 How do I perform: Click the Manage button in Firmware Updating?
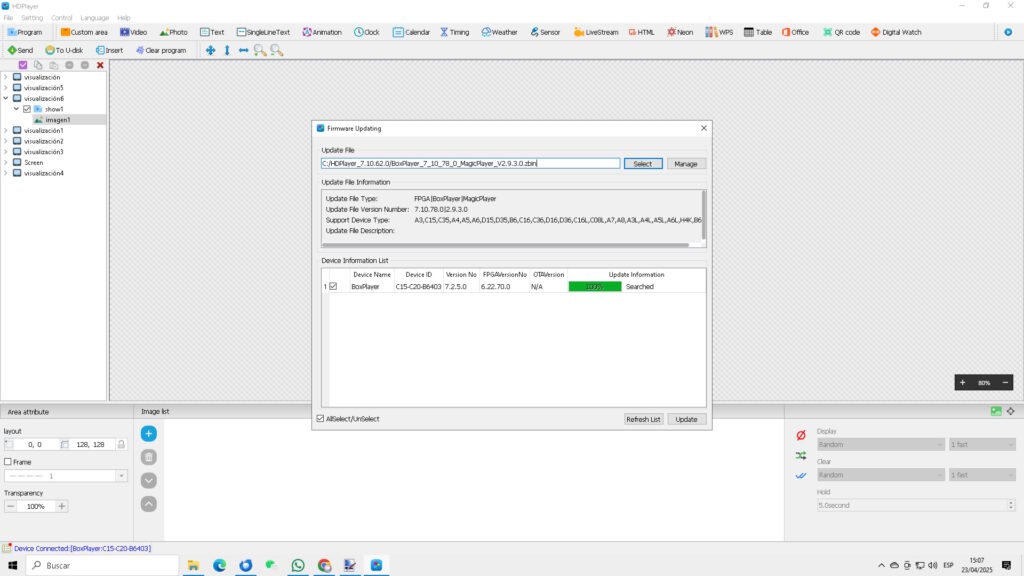click(x=686, y=164)
